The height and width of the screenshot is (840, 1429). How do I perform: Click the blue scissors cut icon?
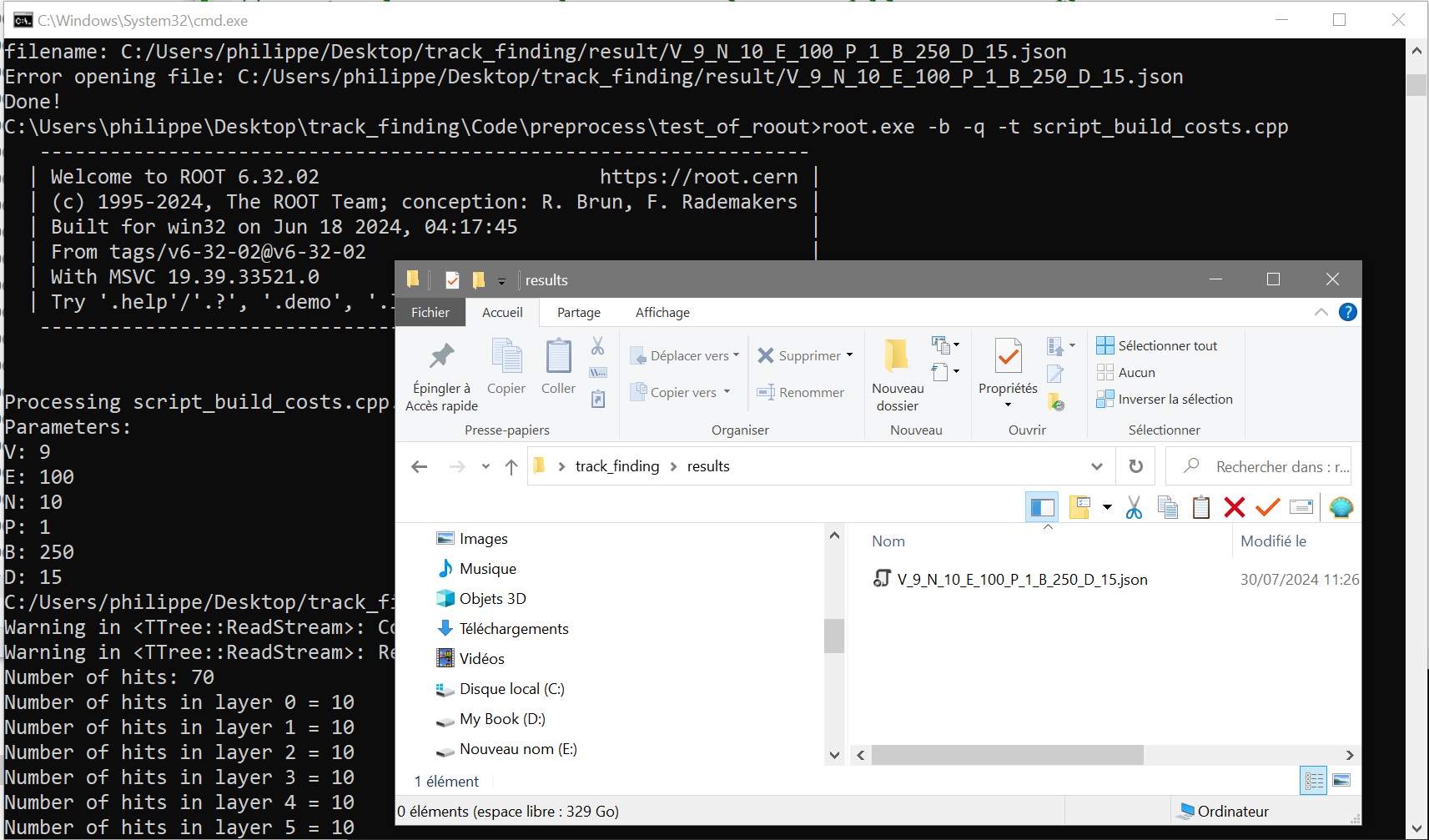[1134, 507]
